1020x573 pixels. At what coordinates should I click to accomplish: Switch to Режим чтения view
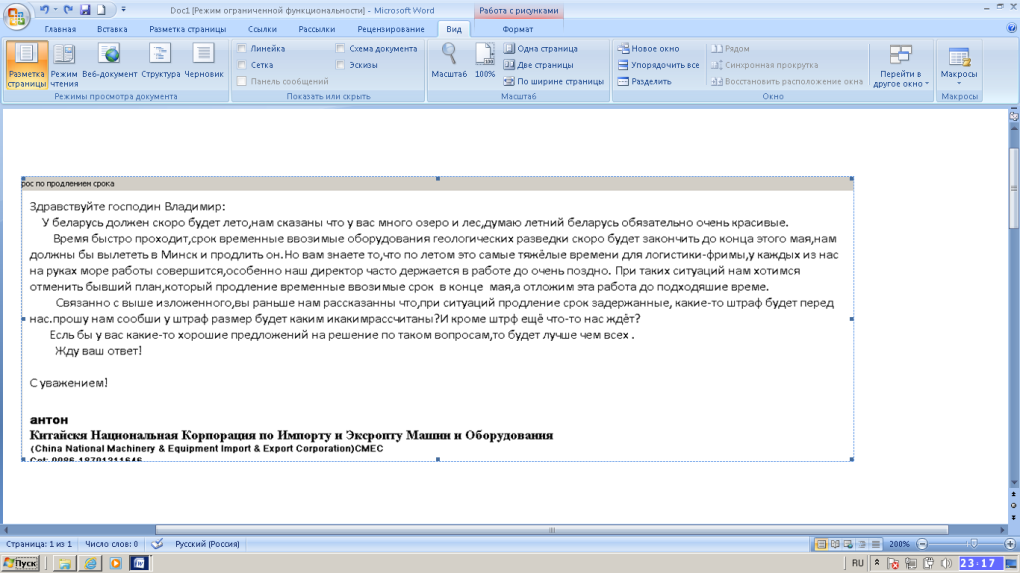click(64, 65)
